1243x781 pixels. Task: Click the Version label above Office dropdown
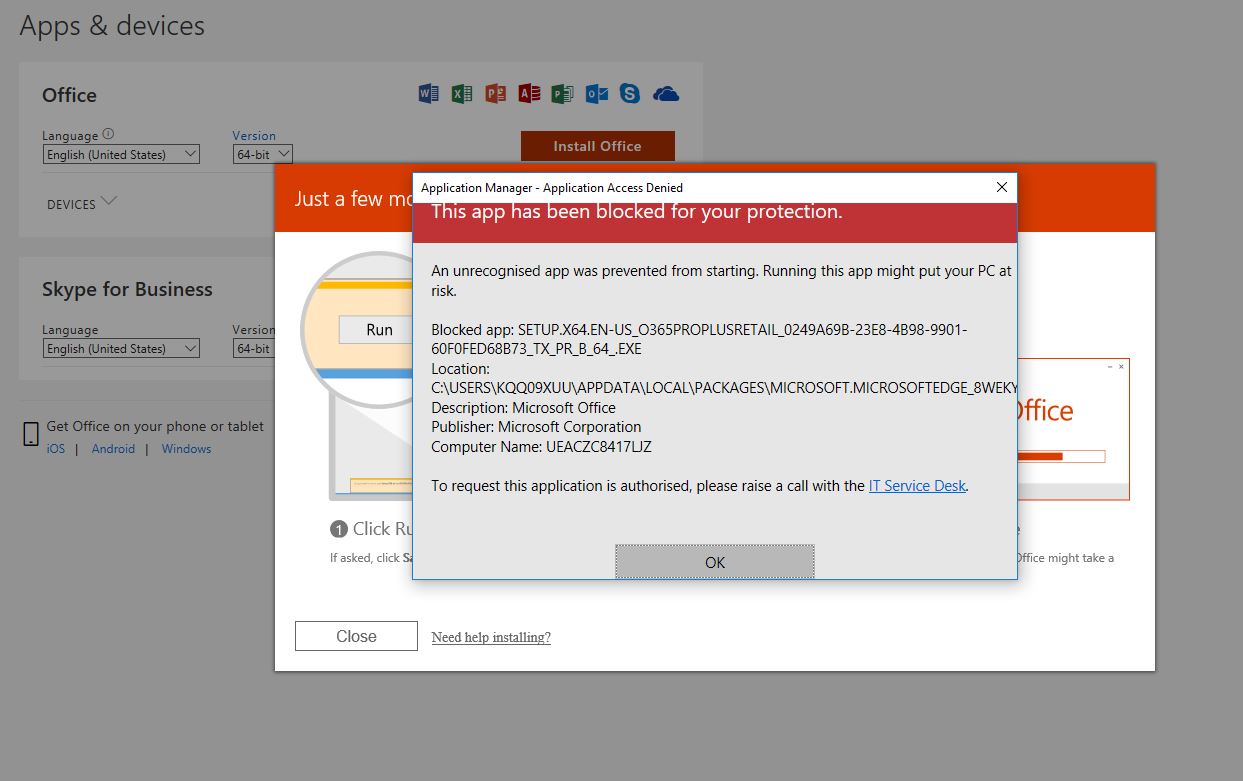coord(254,135)
